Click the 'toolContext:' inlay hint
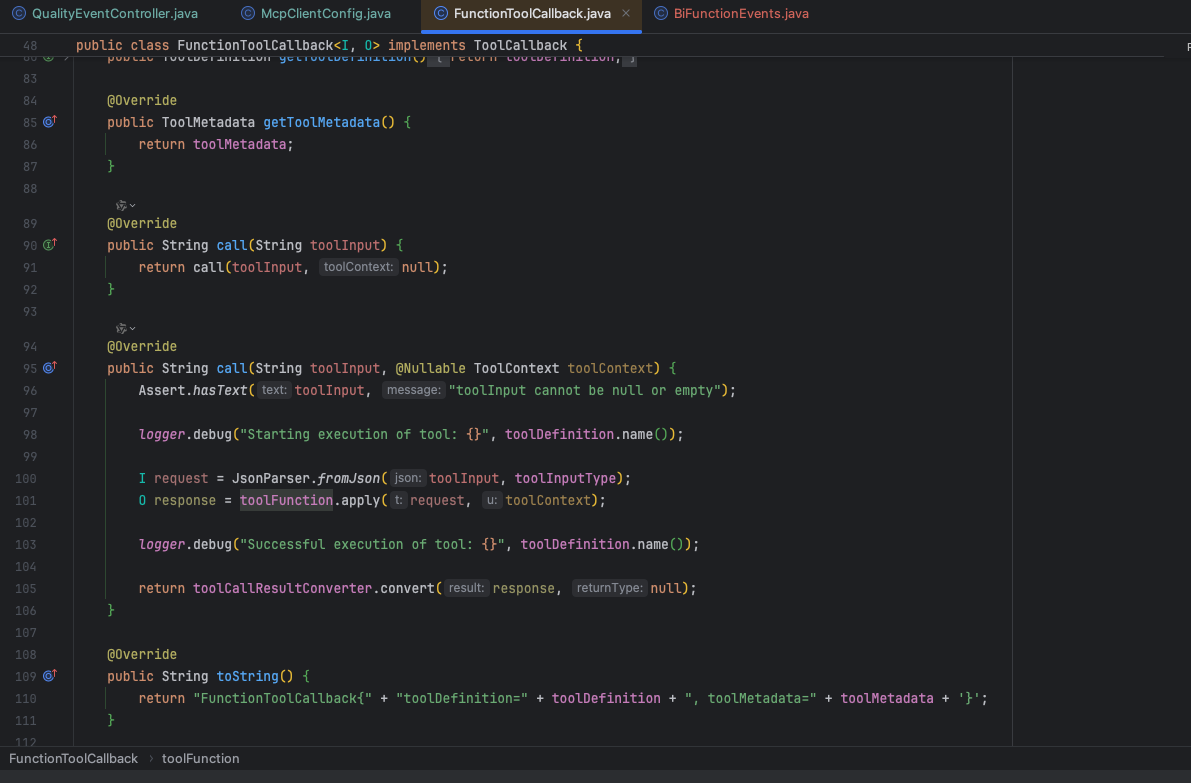 [x=359, y=267]
